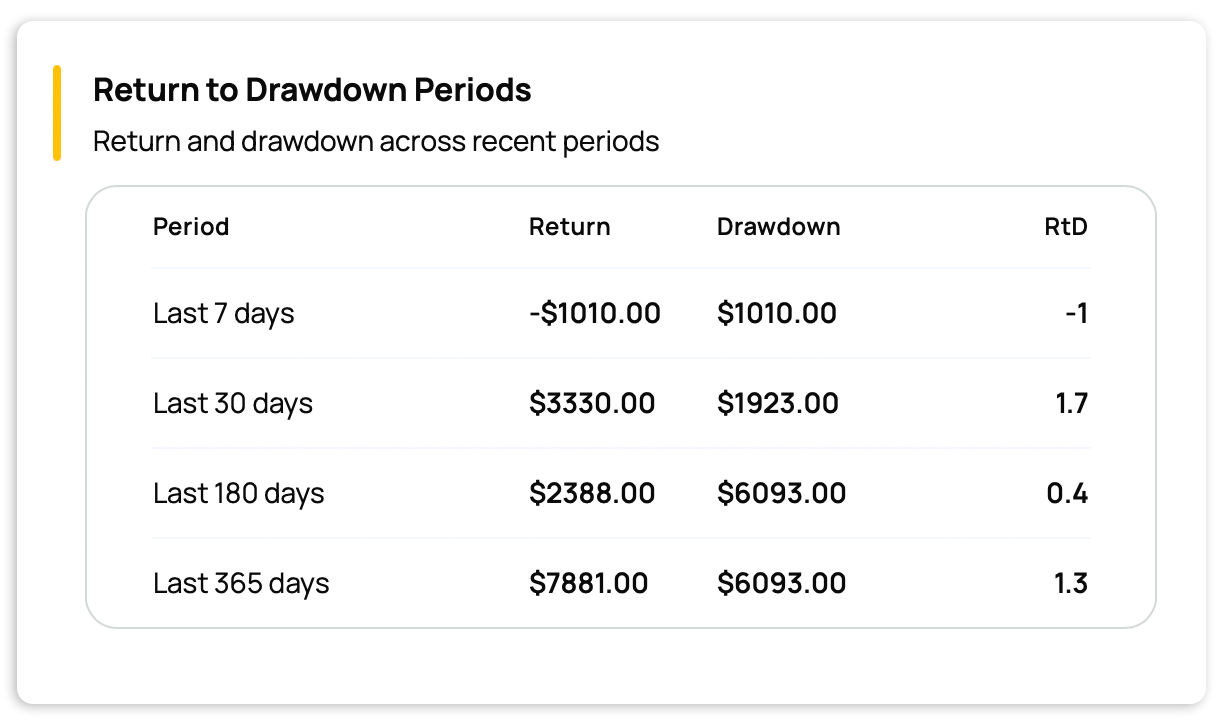Click the Last 180 days $6093.00 drawdown

click(781, 493)
